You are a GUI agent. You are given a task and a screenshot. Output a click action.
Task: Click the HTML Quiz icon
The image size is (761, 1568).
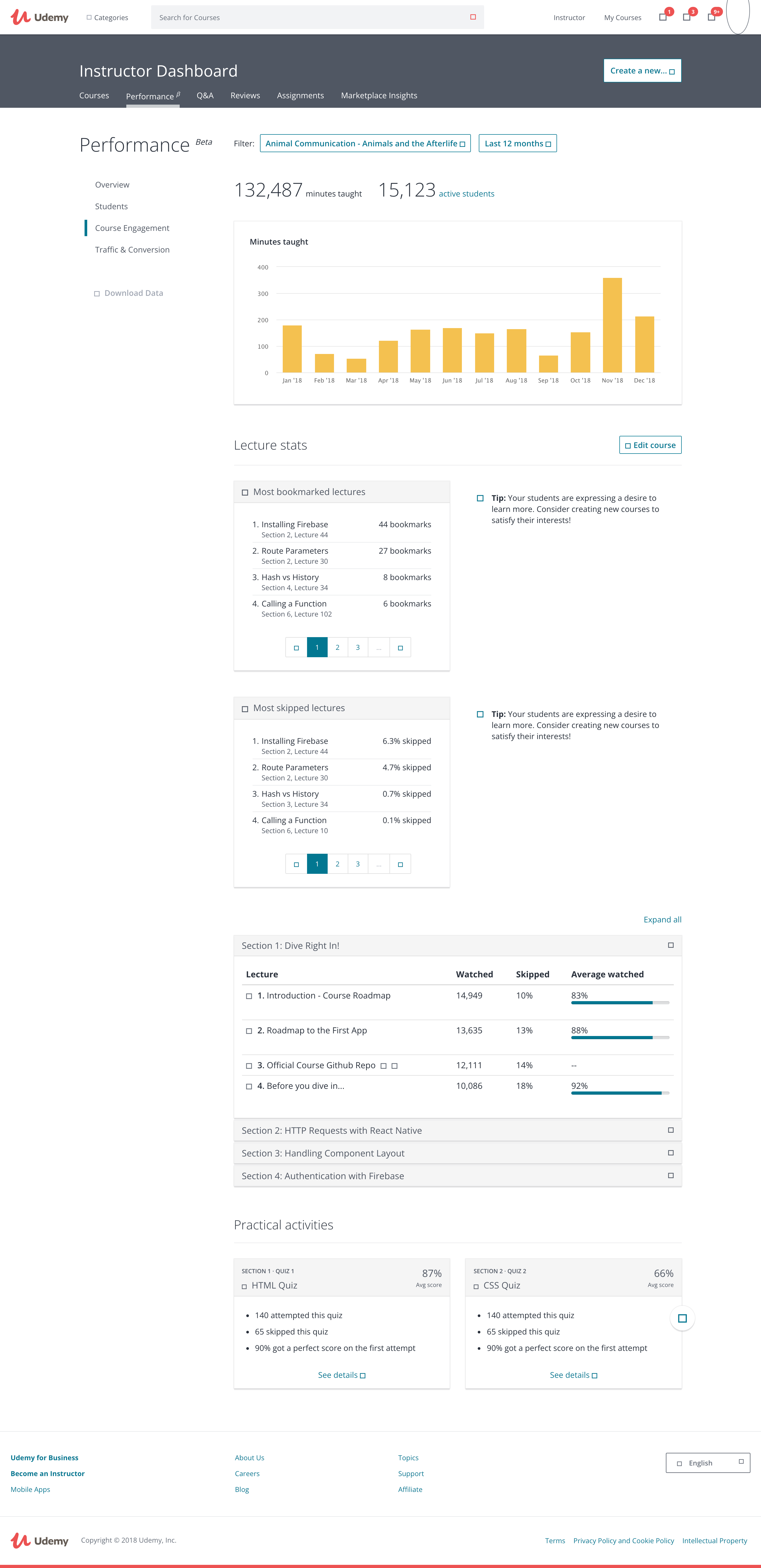[x=245, y=1286]
